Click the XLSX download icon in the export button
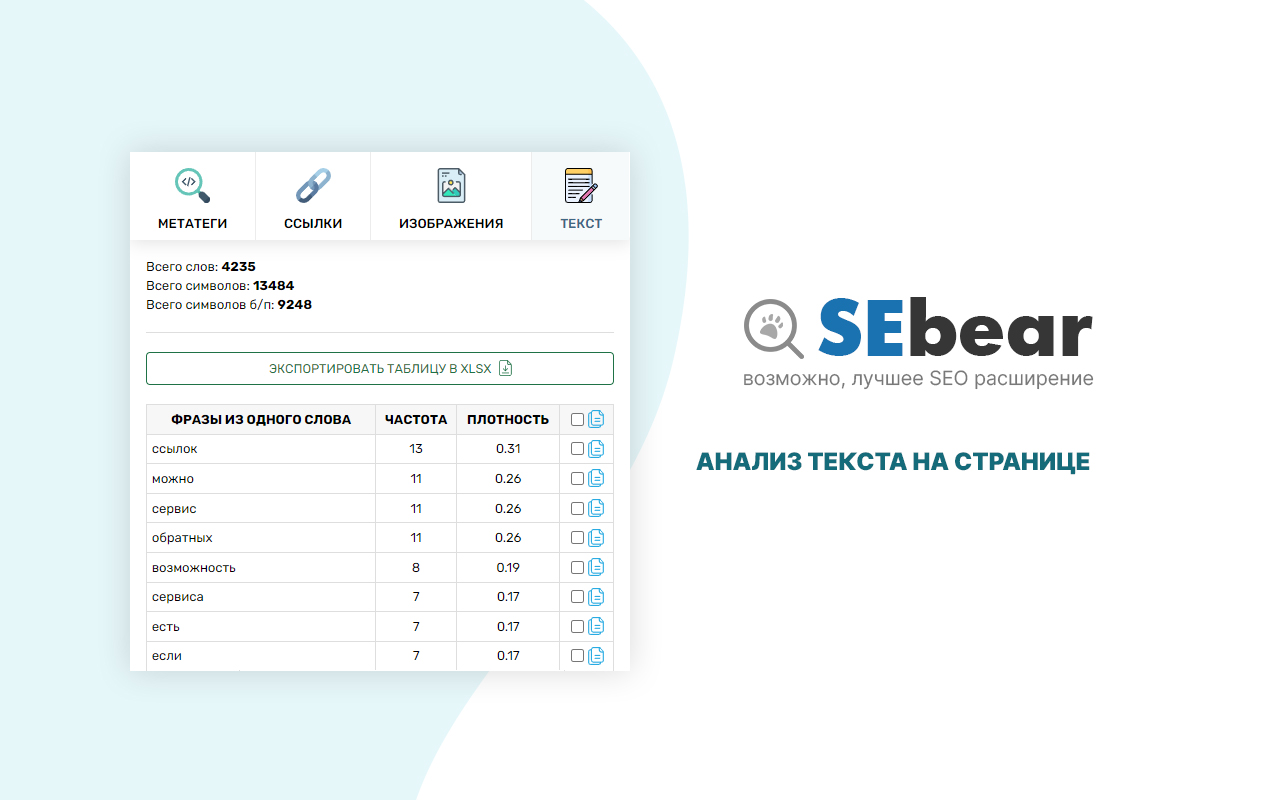1280x800 pixels. click(505, 368)
